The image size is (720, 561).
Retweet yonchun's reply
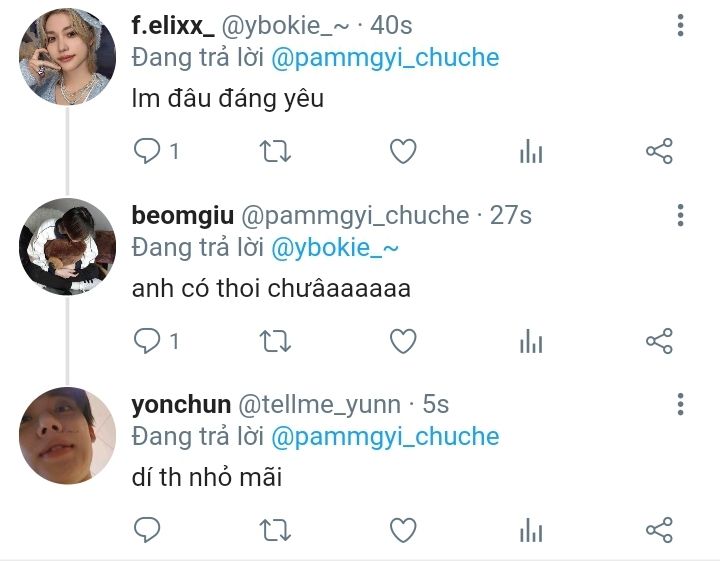(275, 530)
